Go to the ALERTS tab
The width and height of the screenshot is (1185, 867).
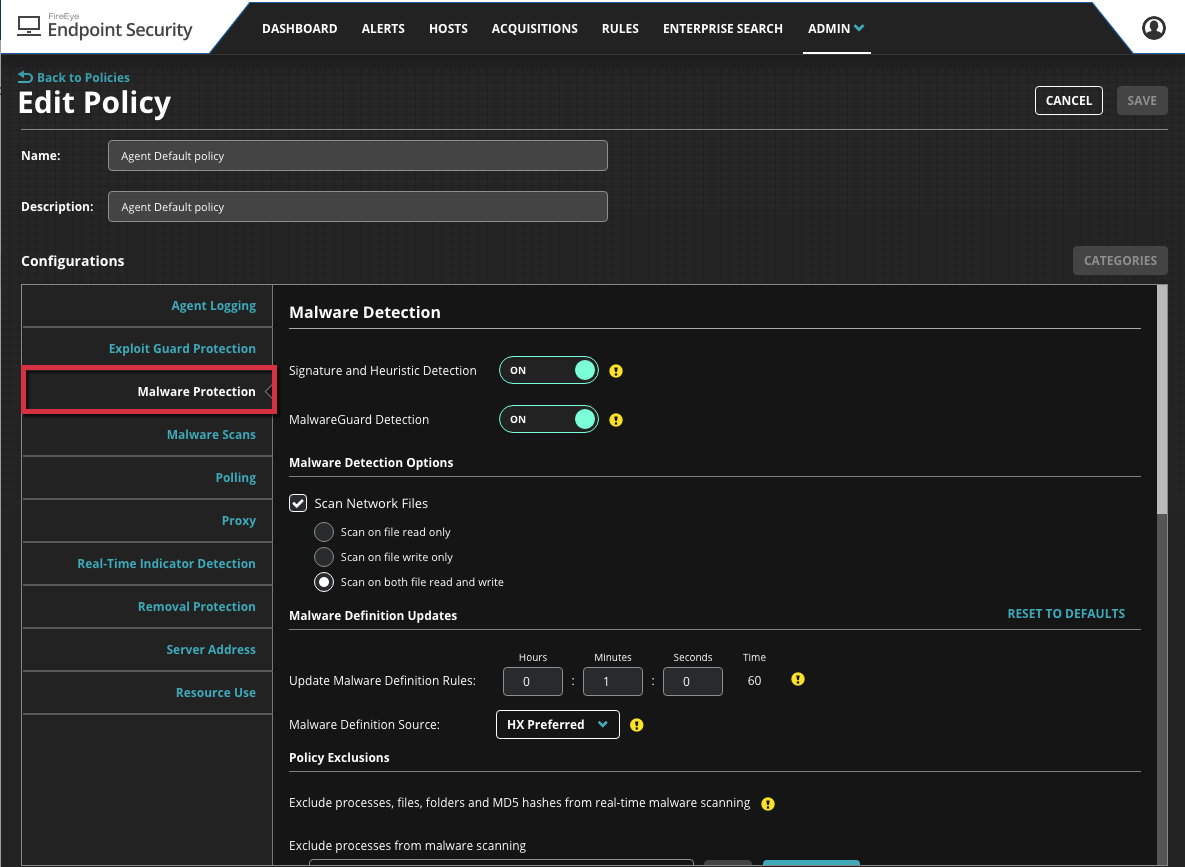tap(383, 29)
